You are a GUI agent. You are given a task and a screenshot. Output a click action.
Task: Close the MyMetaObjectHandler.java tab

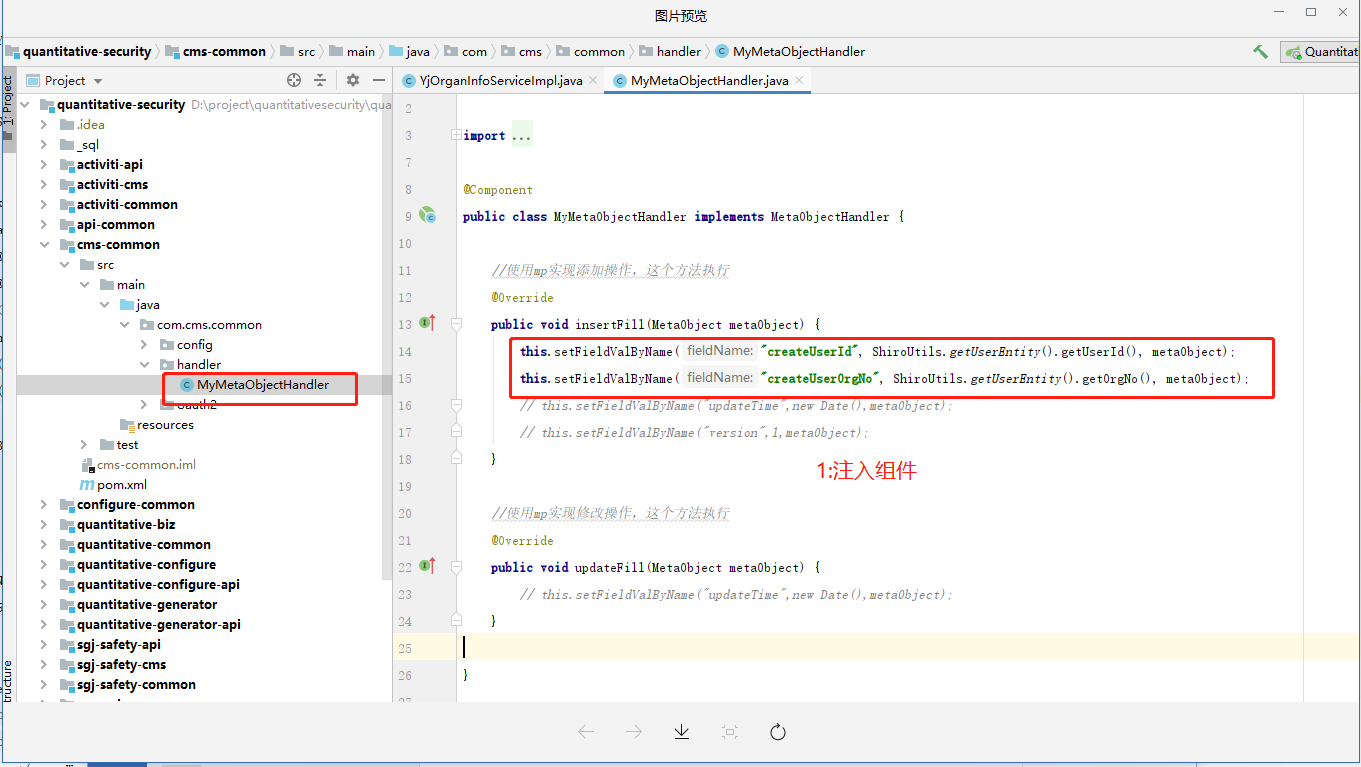coord(800,80)
